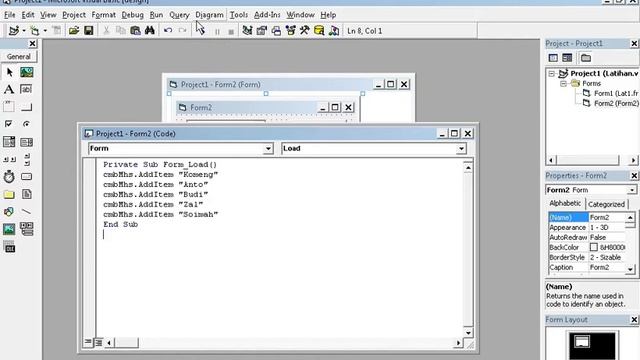The height and width of the screenshot is (360, 640).
Task: Select the DirListBox folder tool
Action: (9, 195)
